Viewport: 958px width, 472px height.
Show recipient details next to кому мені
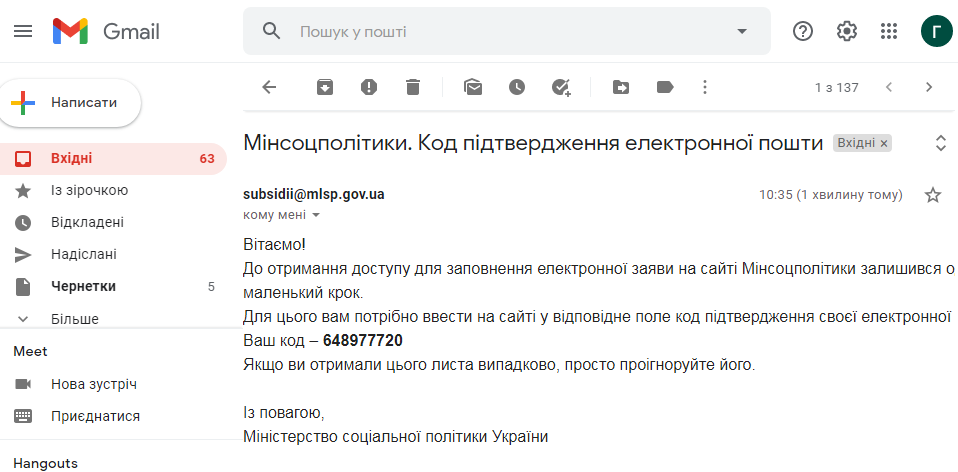click(316, 215)
